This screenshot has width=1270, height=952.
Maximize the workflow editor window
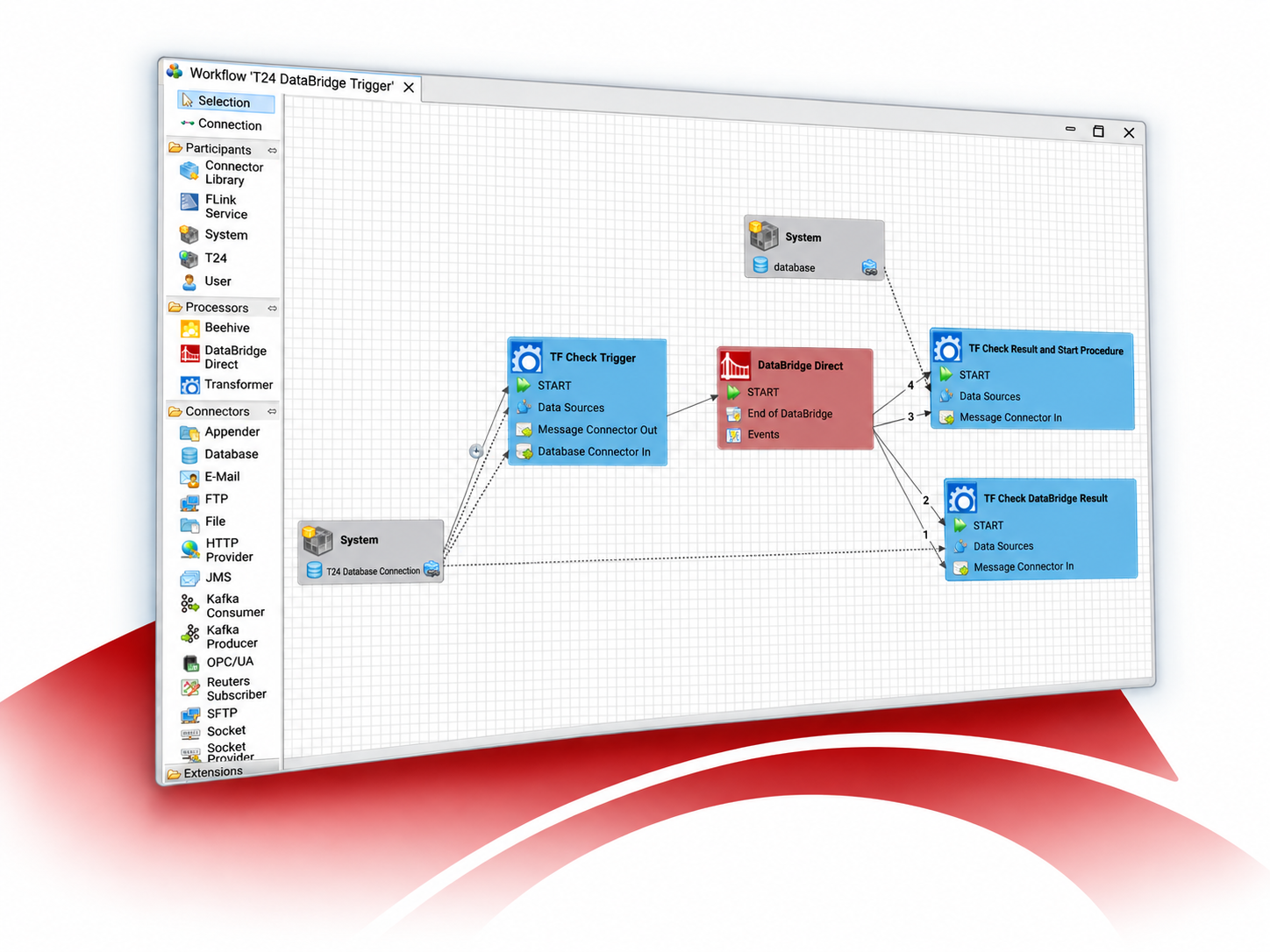coord(1098,131)
